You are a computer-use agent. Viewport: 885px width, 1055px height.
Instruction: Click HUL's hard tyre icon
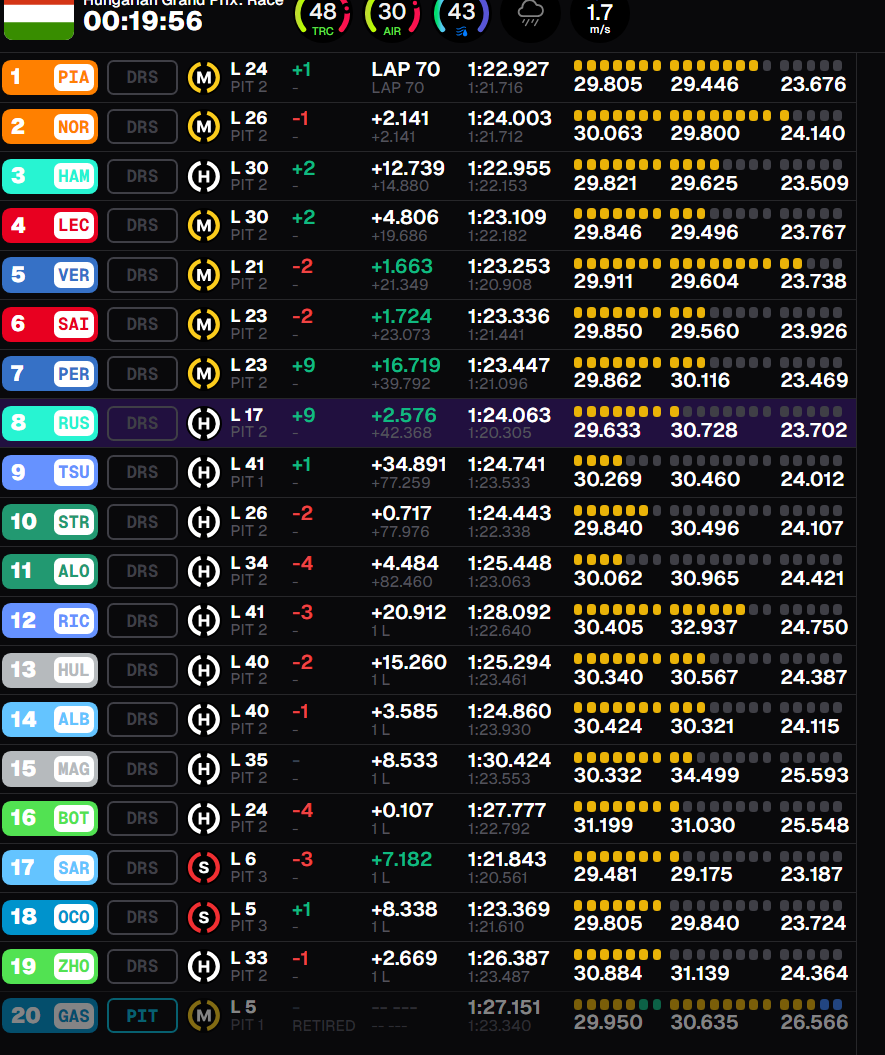point(204,670)
